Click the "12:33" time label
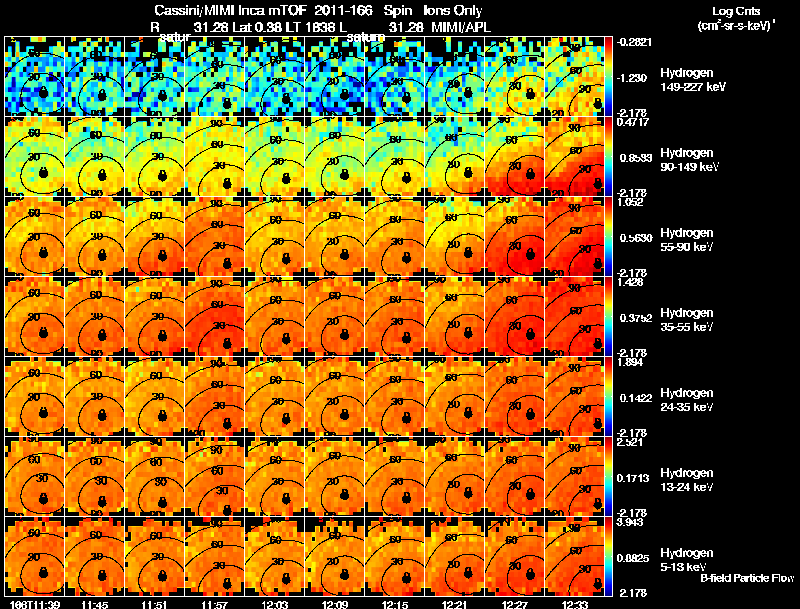 coord(575,604)
